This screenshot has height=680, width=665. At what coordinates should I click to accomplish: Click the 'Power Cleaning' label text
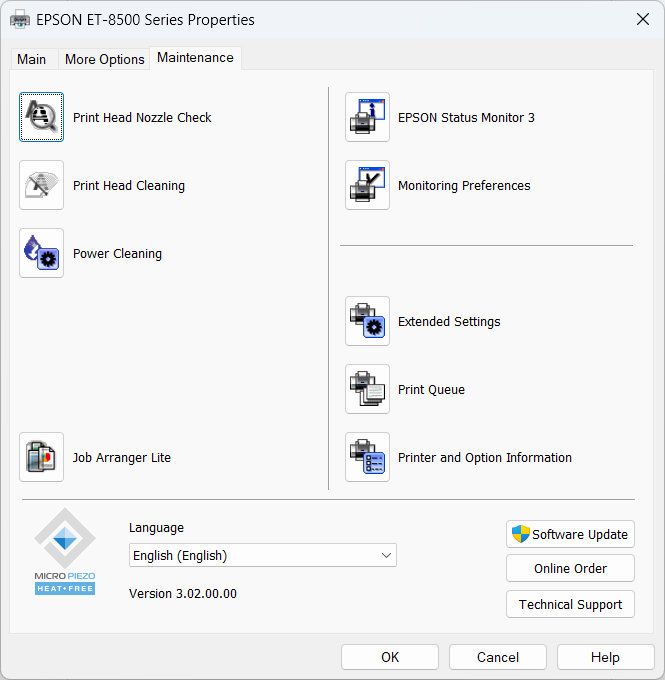pos(117,254)
